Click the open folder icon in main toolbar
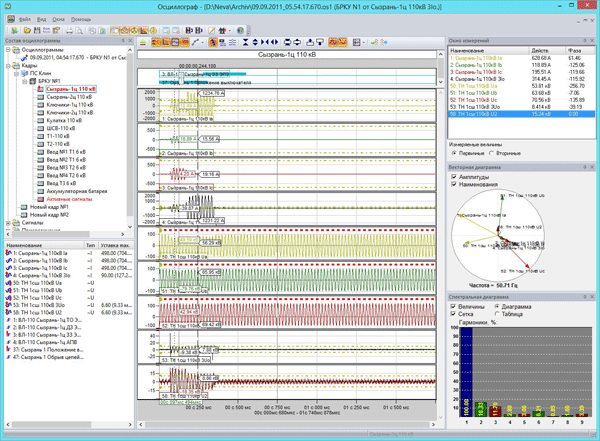The height and width of the screenshot is (441, 600). coord(27,30)
